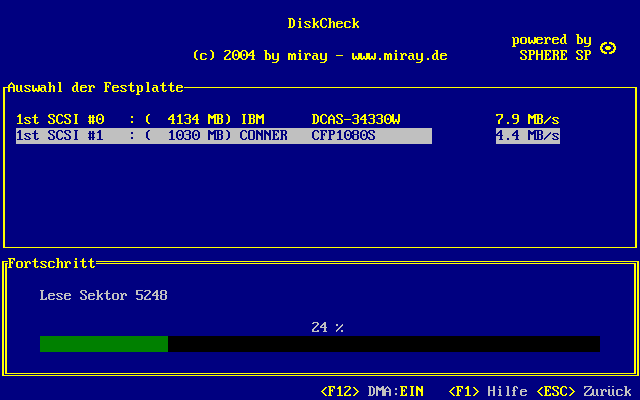Screen dimensions: 640x400
Task: Click the SPHERE SP logo icon
Action: [x=608, y=48]
